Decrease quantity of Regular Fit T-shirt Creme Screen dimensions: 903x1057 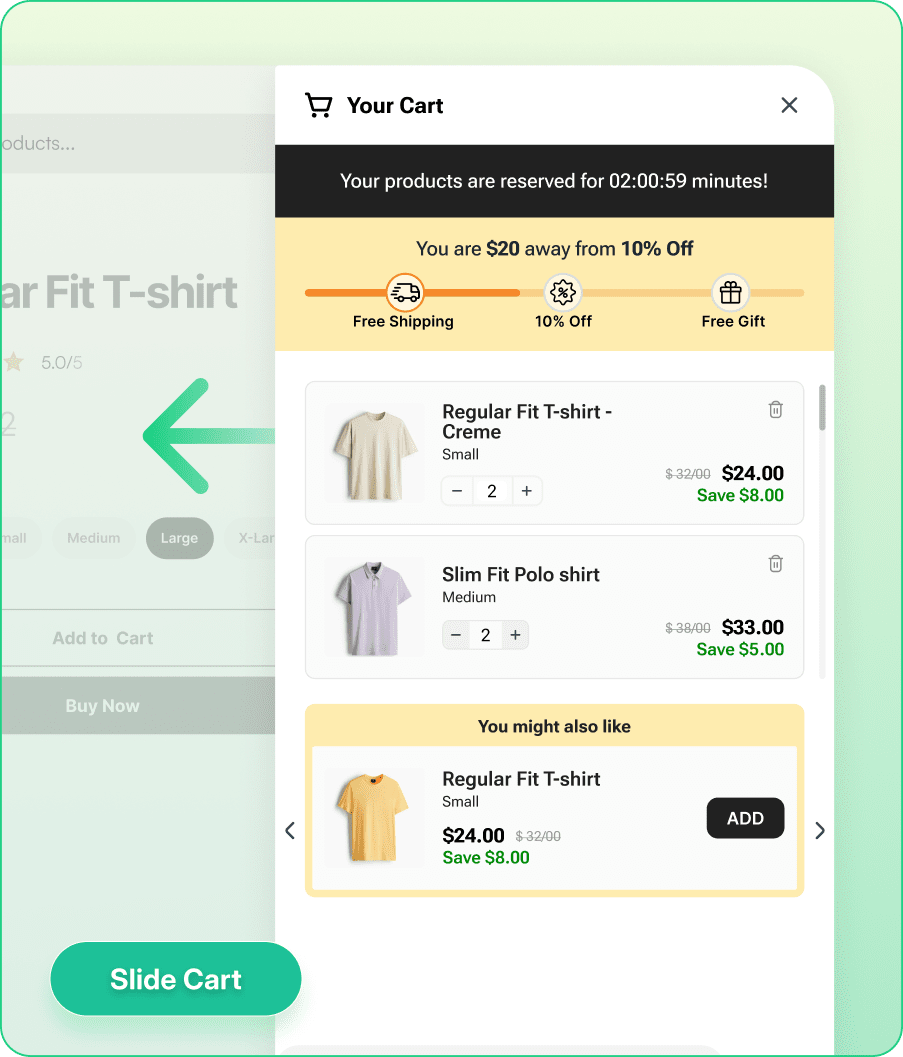[457, 491]
